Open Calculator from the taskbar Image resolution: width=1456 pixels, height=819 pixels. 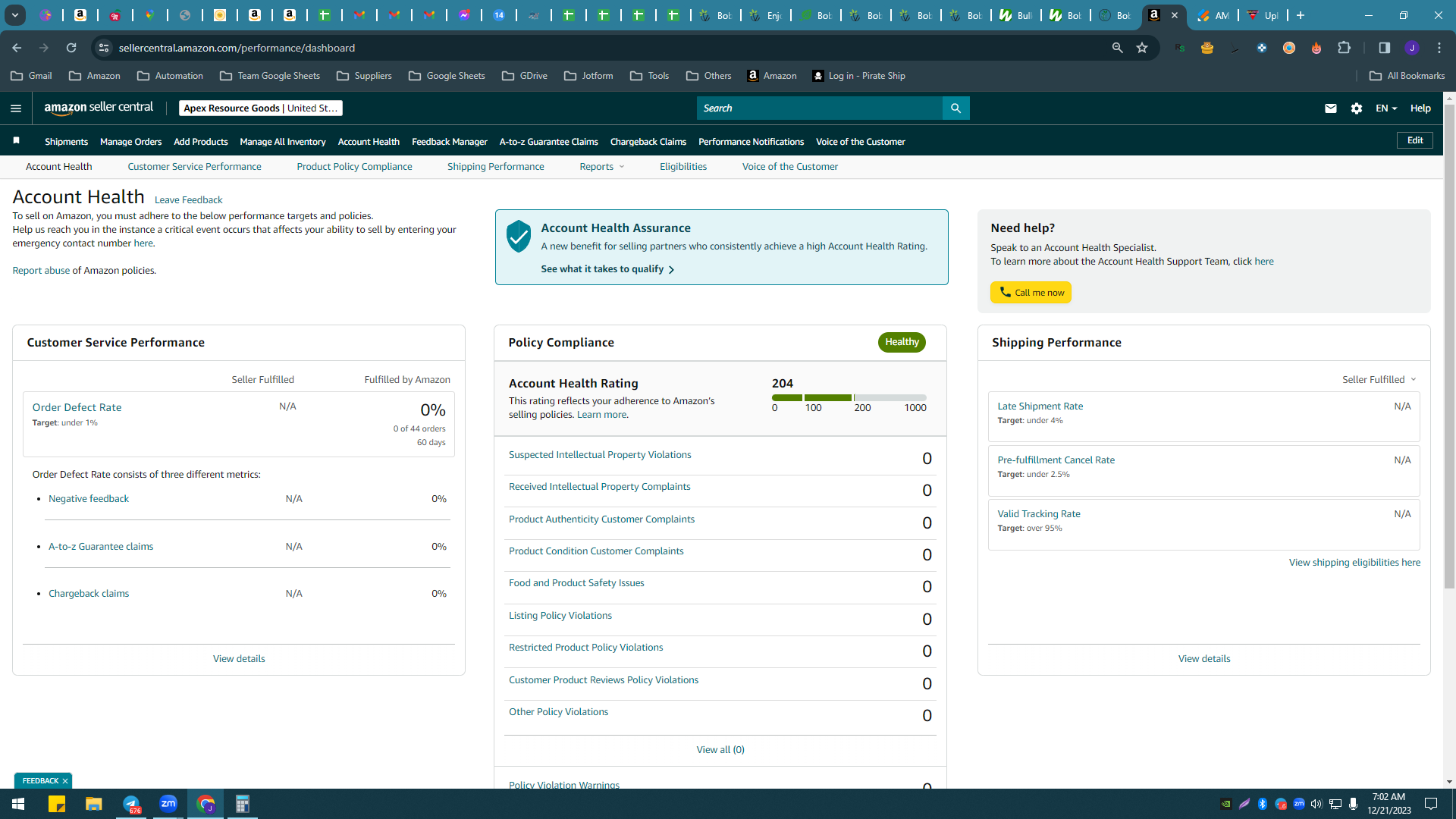click(x=243, y=804)
